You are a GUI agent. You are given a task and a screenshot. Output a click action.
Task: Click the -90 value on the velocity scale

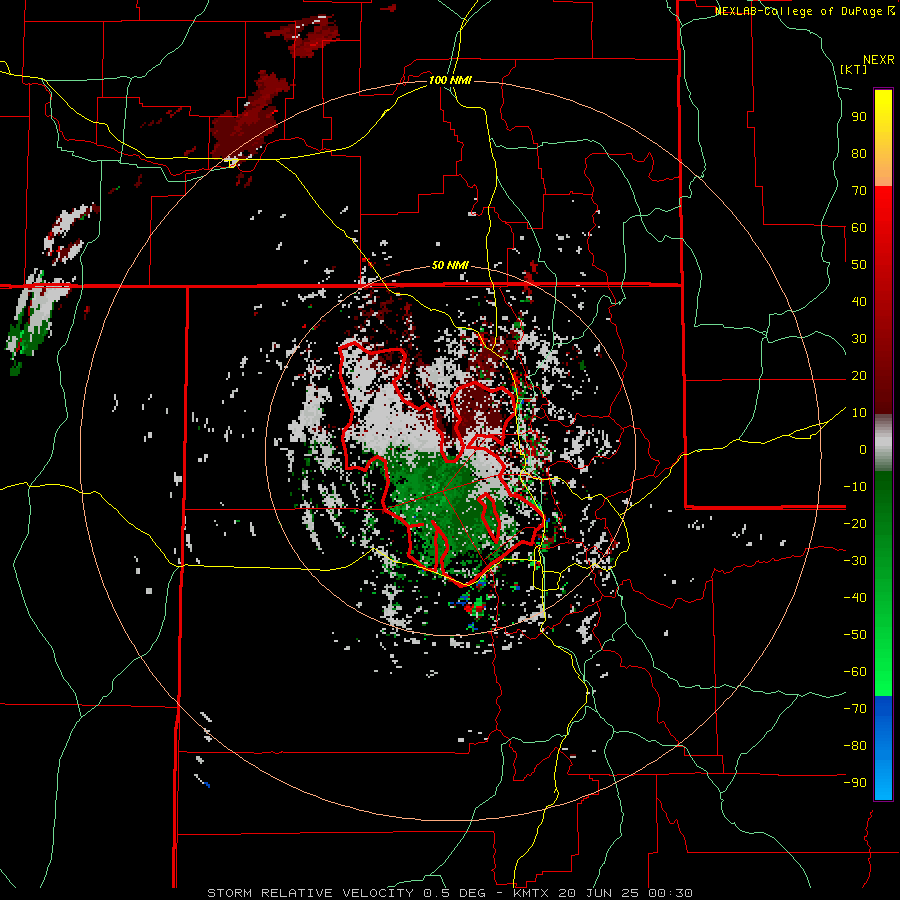point(855,782)
